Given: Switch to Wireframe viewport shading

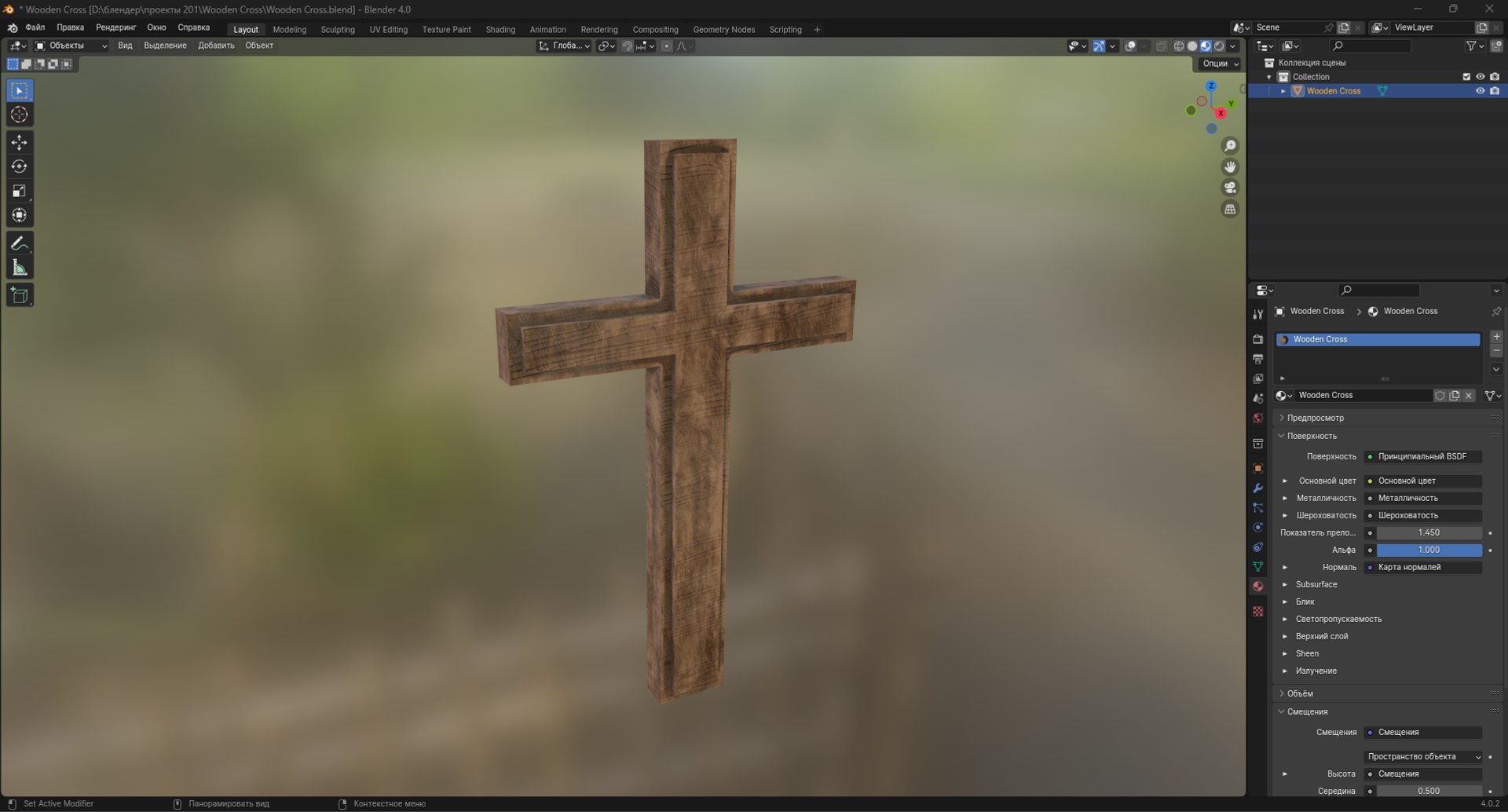Looking at the screenshot, I should pos(1178,46).
